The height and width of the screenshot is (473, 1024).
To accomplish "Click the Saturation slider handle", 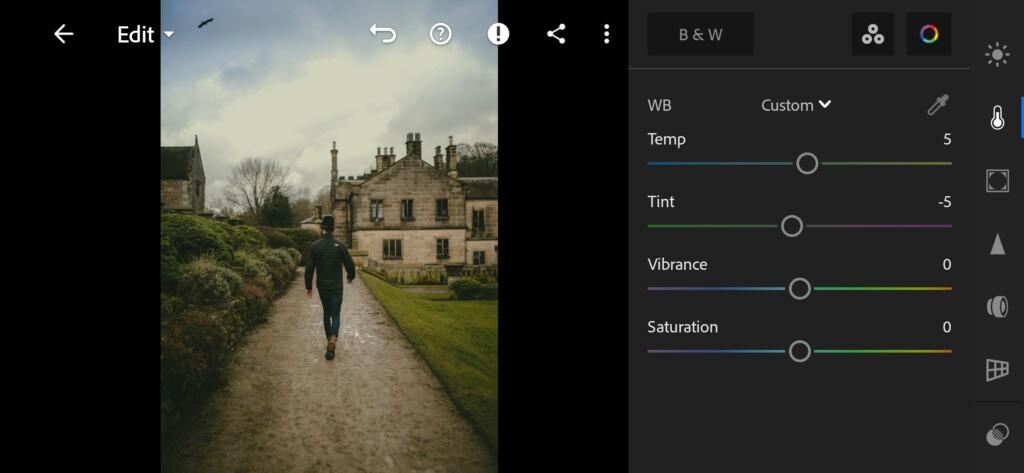I will (x=799, y=351).
